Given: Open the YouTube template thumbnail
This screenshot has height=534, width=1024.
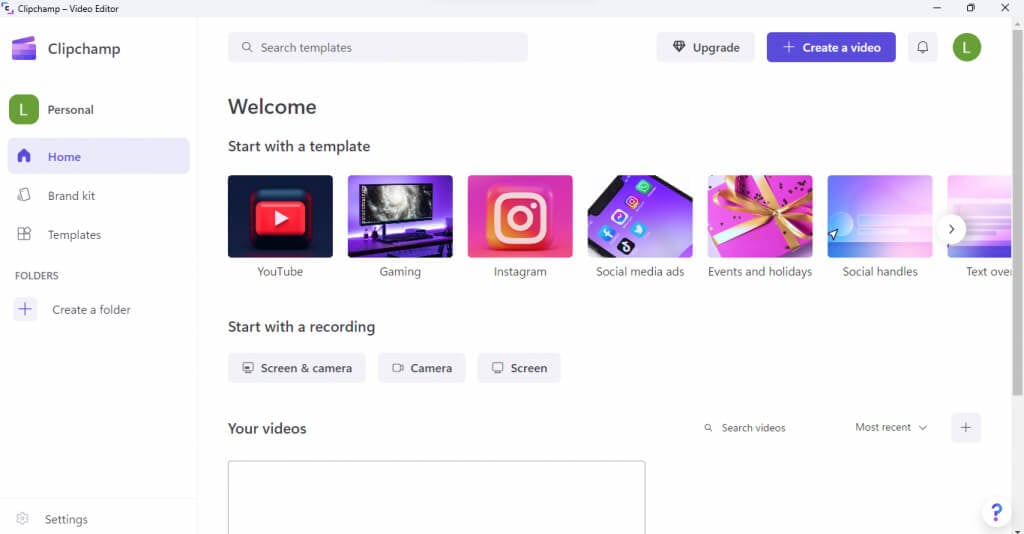Looking at the screenshot, I should click(280, 216).
